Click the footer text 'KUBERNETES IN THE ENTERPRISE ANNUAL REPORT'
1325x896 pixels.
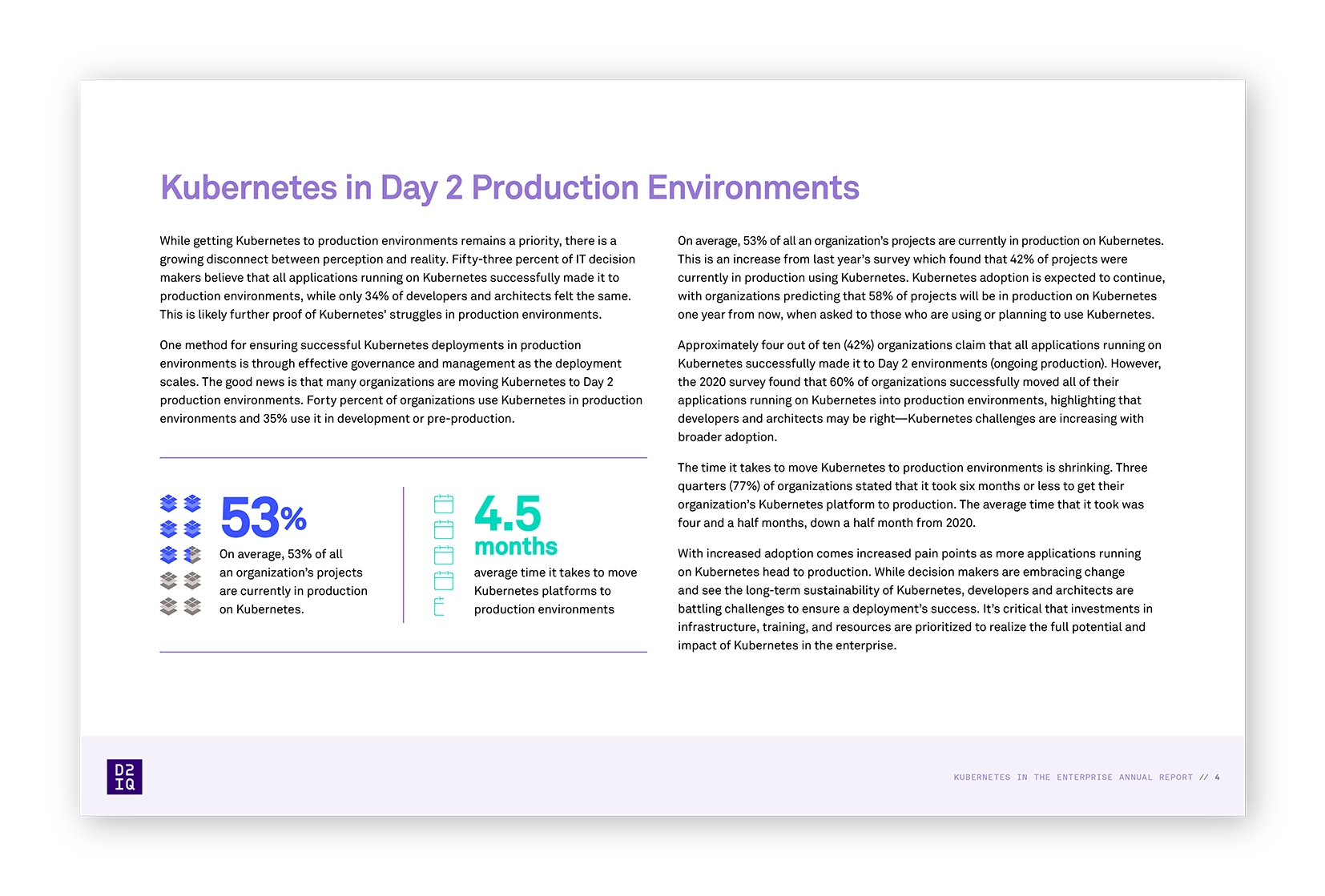pyautogui.click(x=1073, y=777)
